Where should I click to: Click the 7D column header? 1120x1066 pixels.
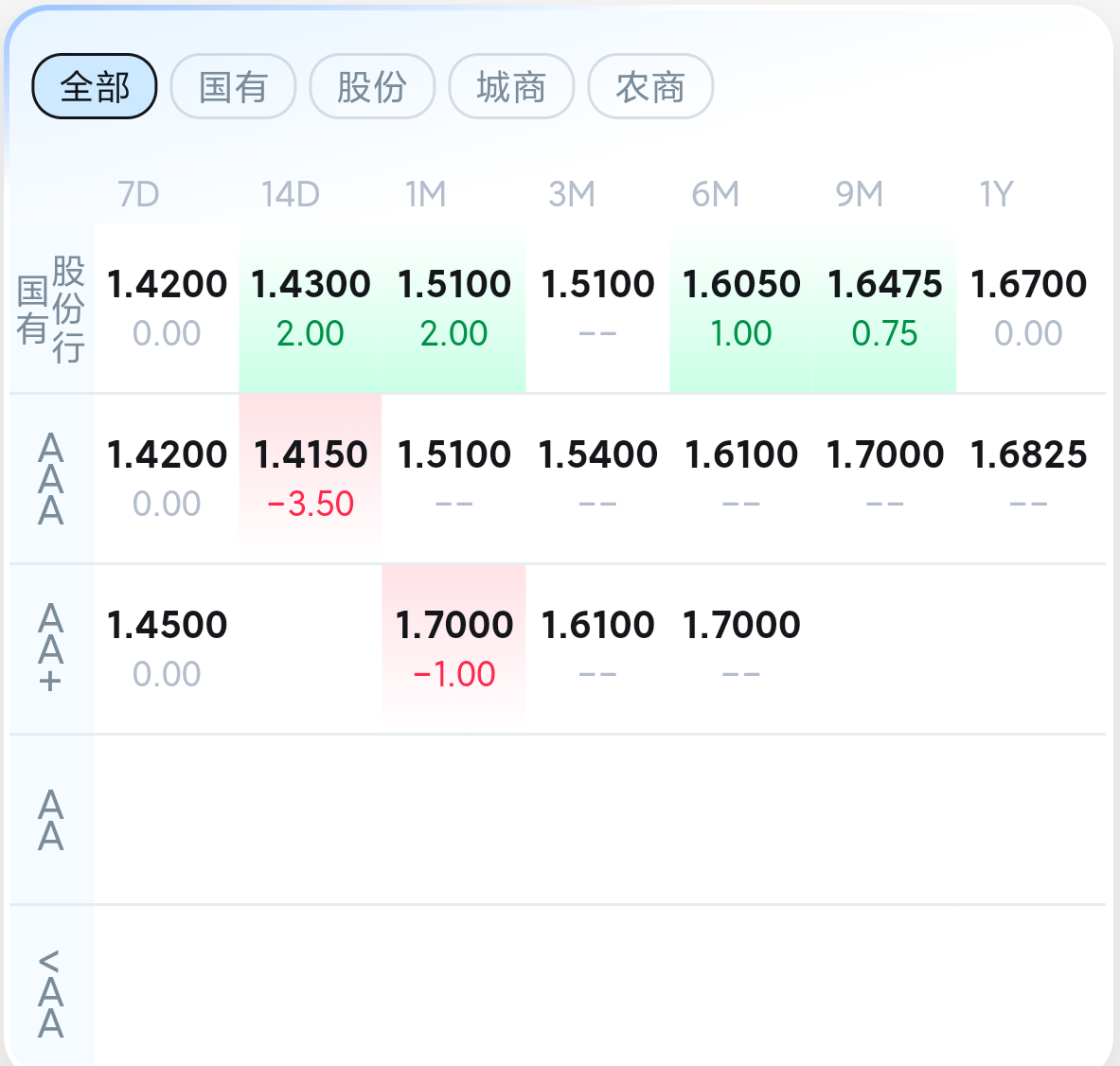pos(138,194)
